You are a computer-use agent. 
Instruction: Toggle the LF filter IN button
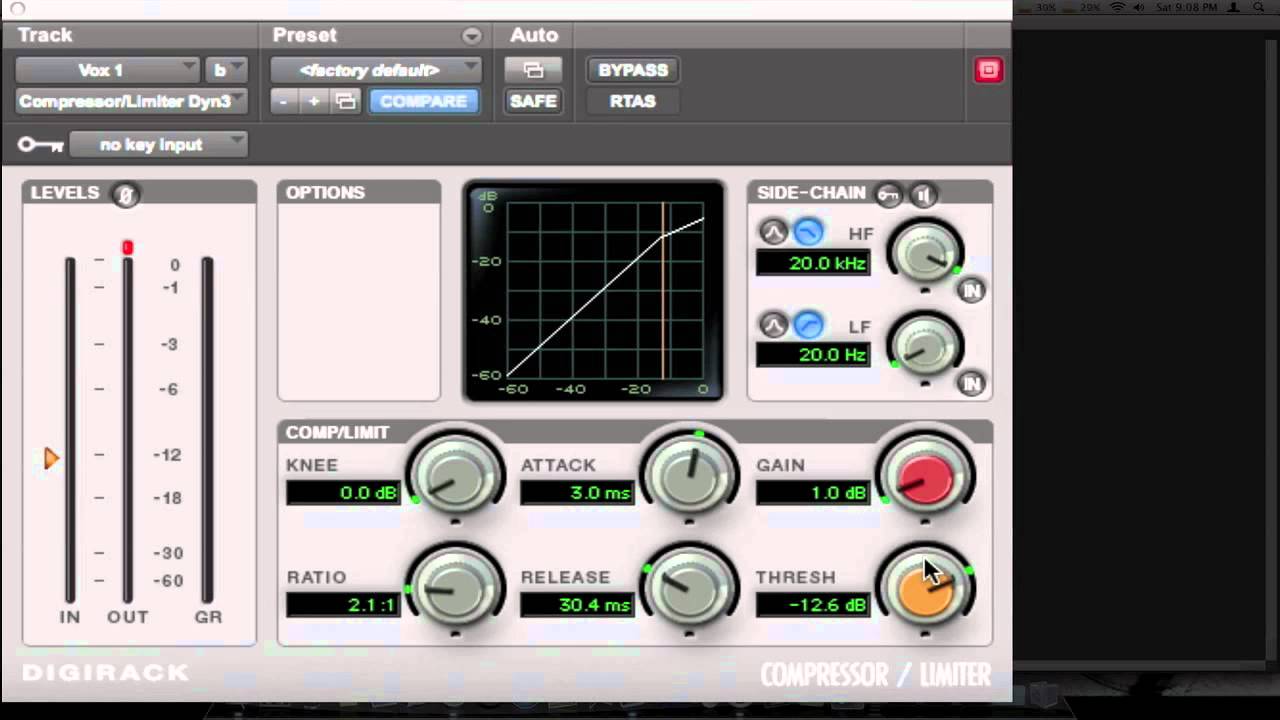pyautogui.click(x=971, y=383)
